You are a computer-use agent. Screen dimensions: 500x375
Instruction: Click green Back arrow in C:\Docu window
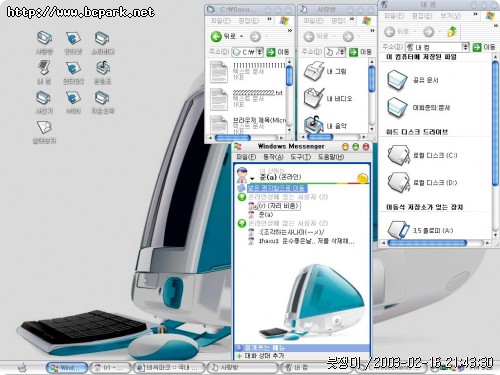point(216,36)
